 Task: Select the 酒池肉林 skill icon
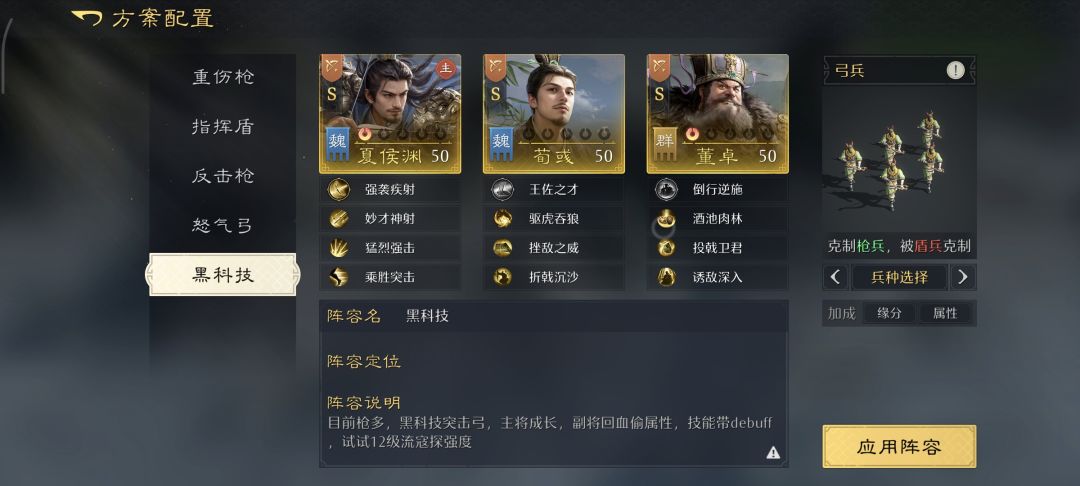(x=666, y=219)
